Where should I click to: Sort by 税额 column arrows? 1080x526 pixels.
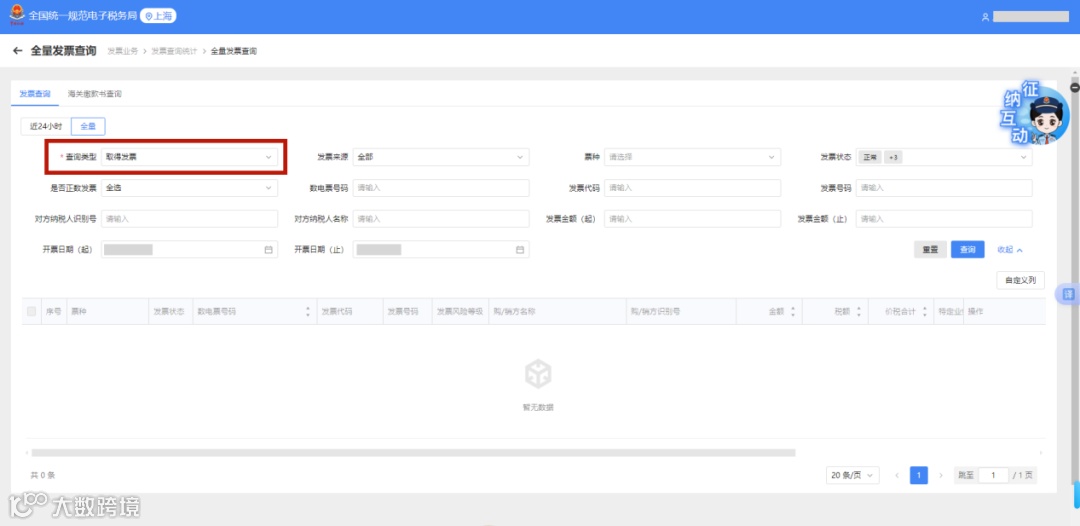click(x=858, y=312)
